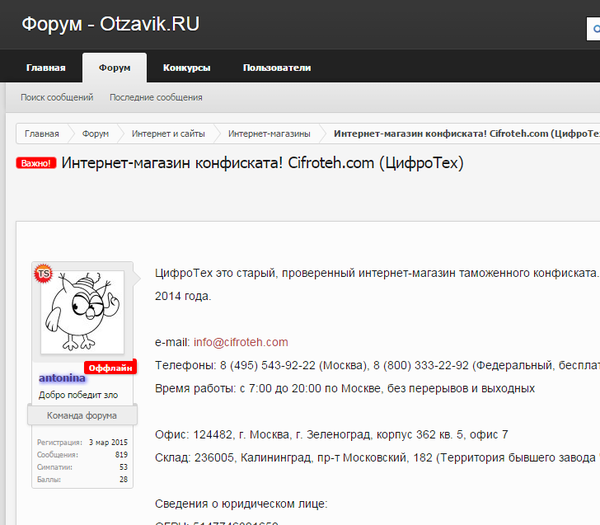Open the Главная navigation tab
The width and height of the screenshot is (600, 525).
tap(45, 68)
